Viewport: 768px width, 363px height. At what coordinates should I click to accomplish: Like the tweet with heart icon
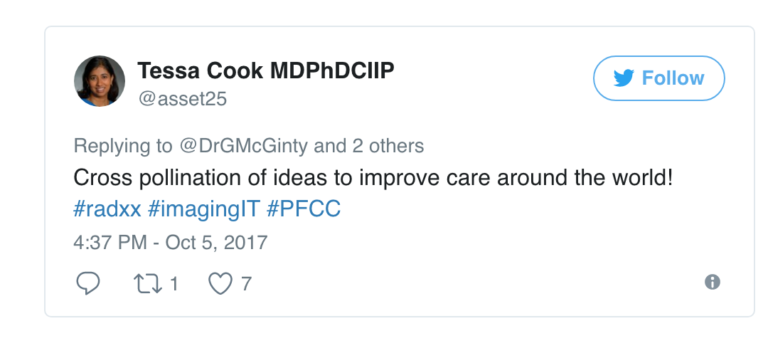220,284
